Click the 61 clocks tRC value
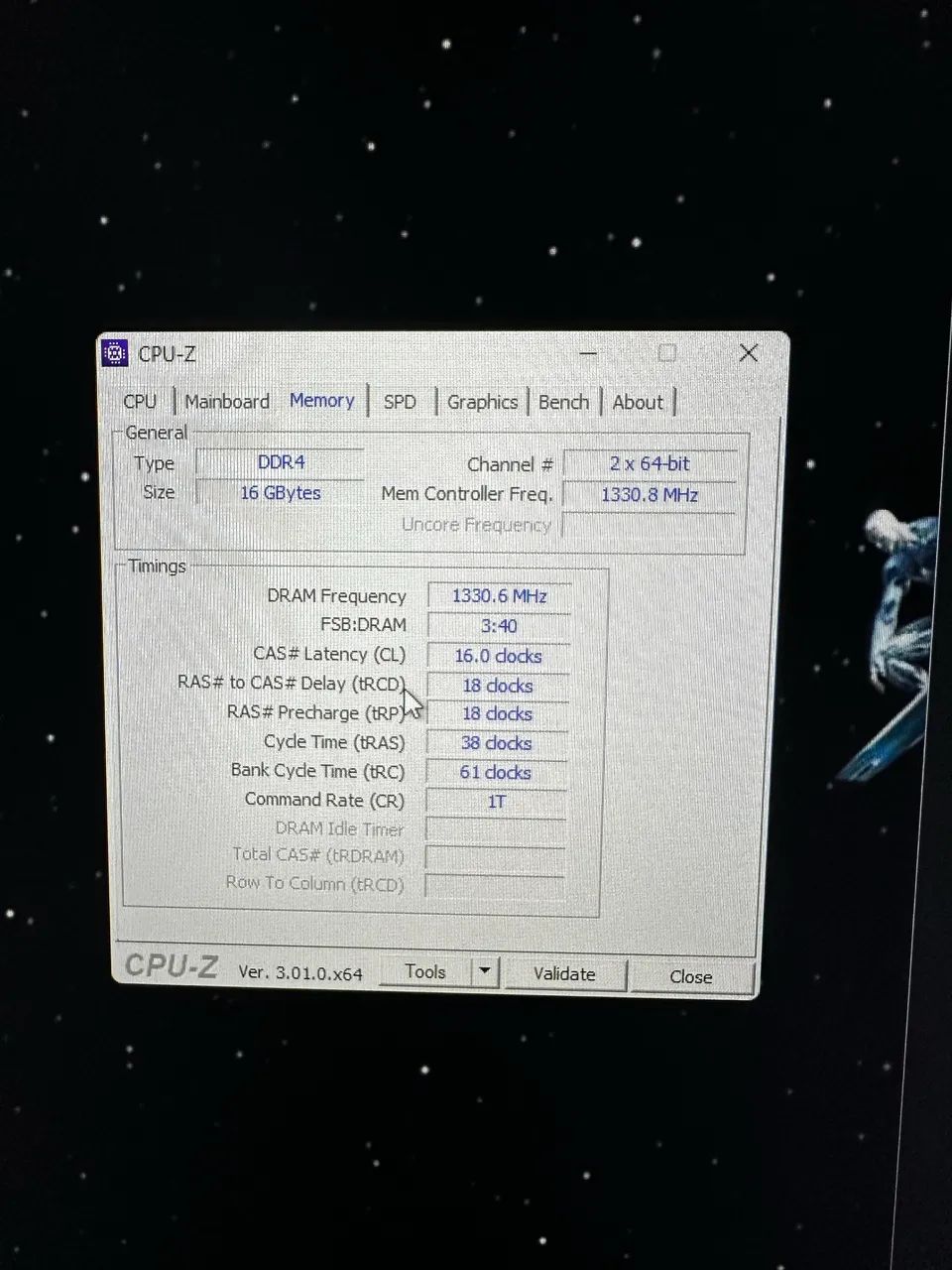 (496, 772)
